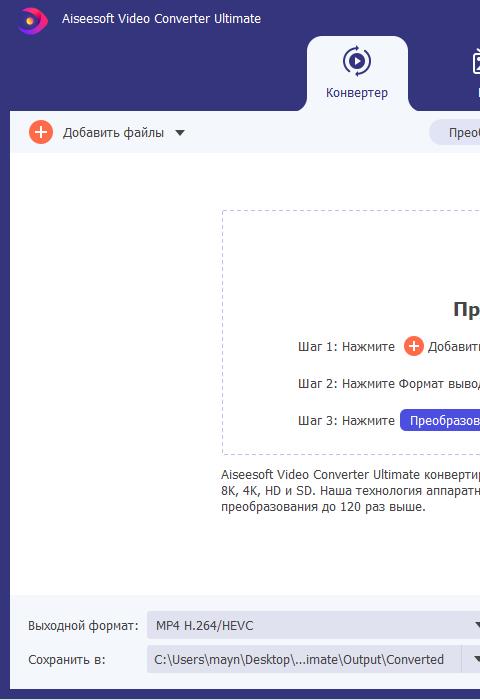Click the Преобразовать button in Шаг 3
The width and height of the screenshot is (480, 700).
tap(440, 420)
